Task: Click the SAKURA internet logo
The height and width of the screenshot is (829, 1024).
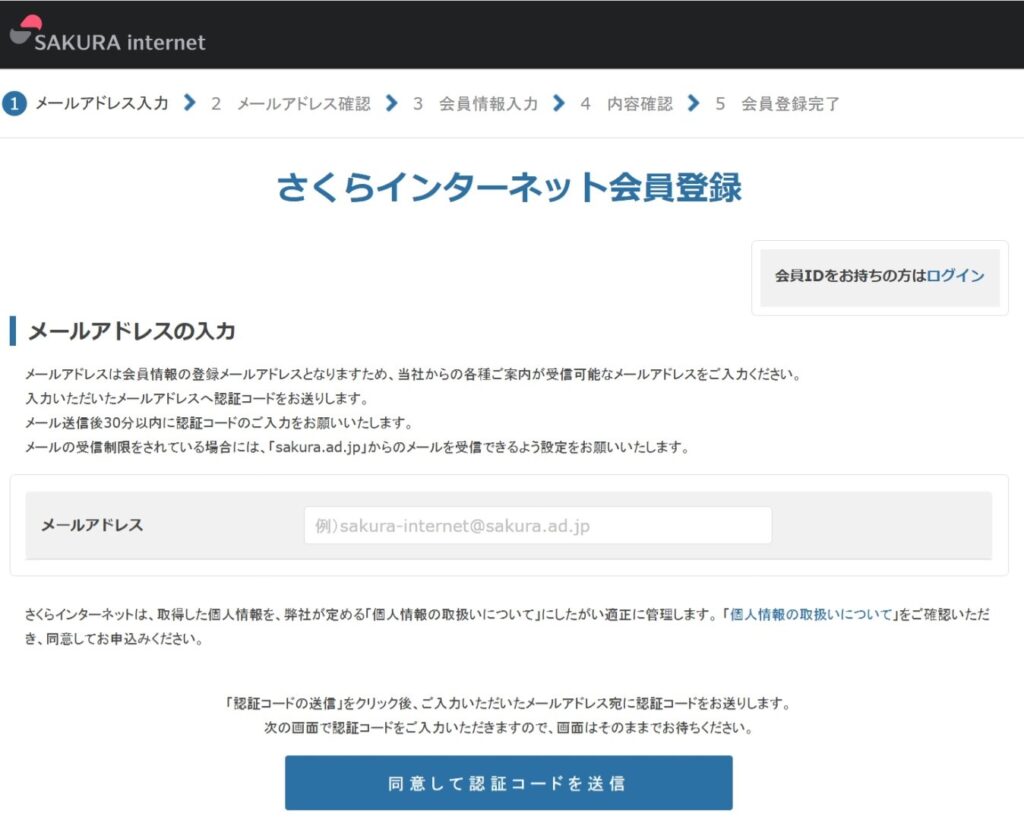Action: [x=107, y=35]
